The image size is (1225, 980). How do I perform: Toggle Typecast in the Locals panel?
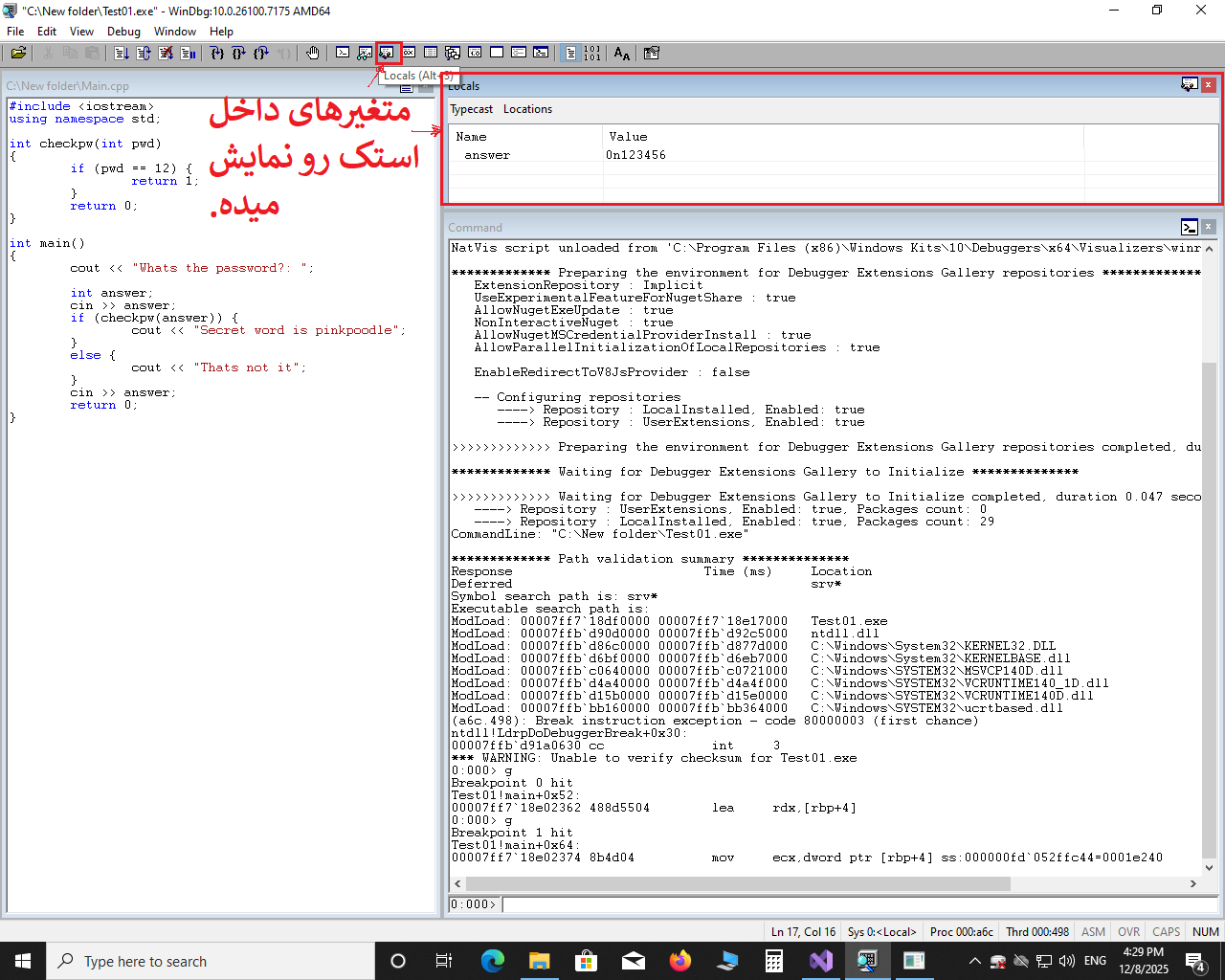[x=472, y=109]
